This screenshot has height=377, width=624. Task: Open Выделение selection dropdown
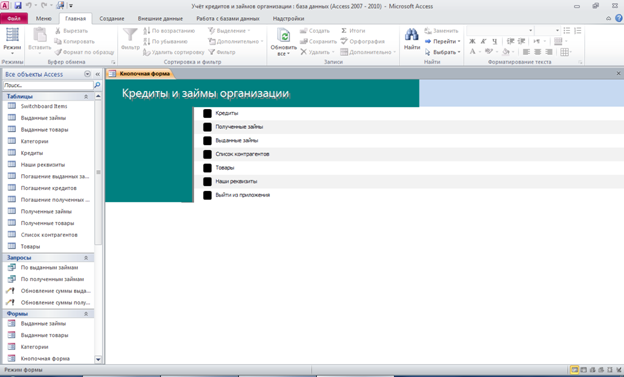(229, 31)
